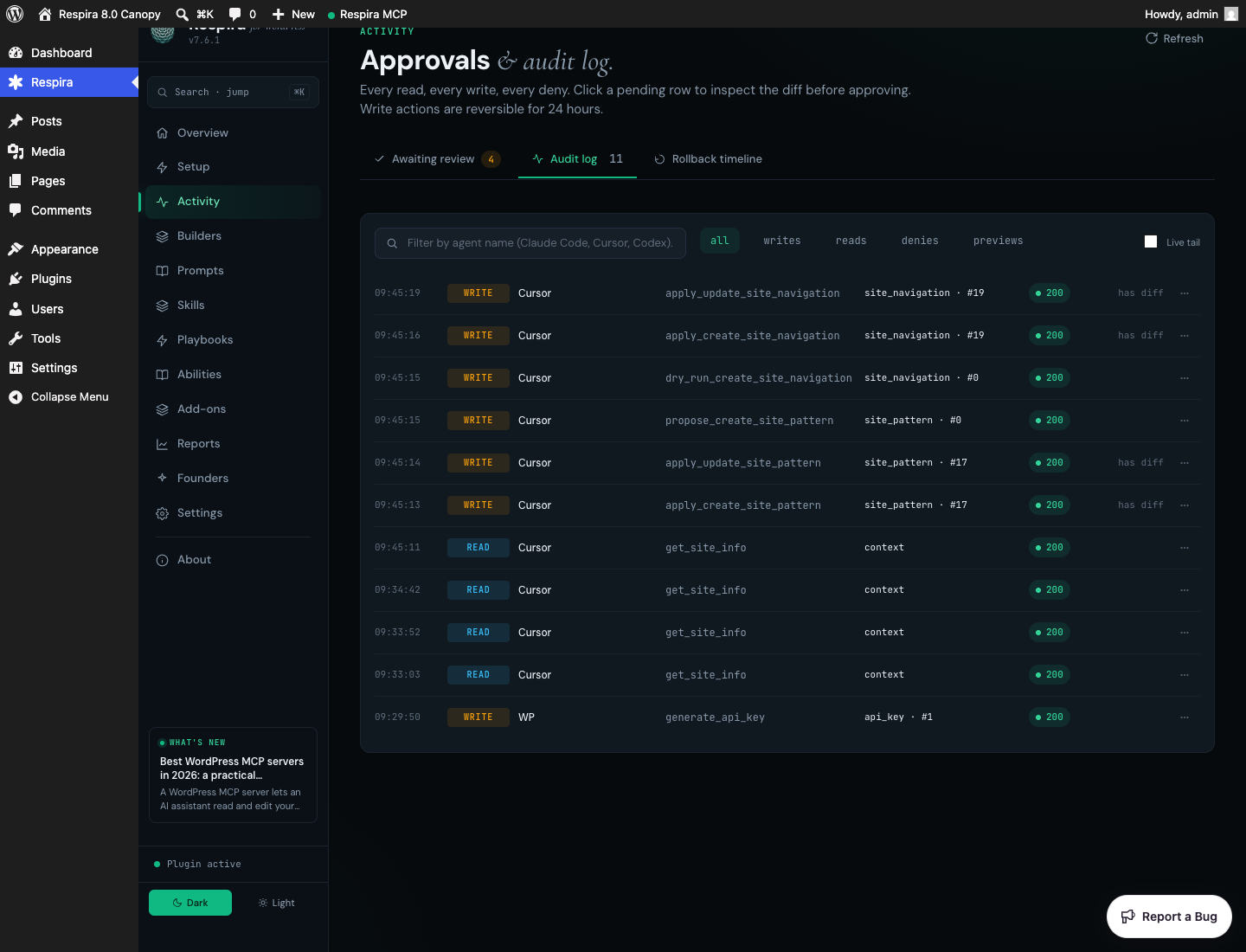Open the row menu for apply_create_site_navigation

pos(1185,336)
